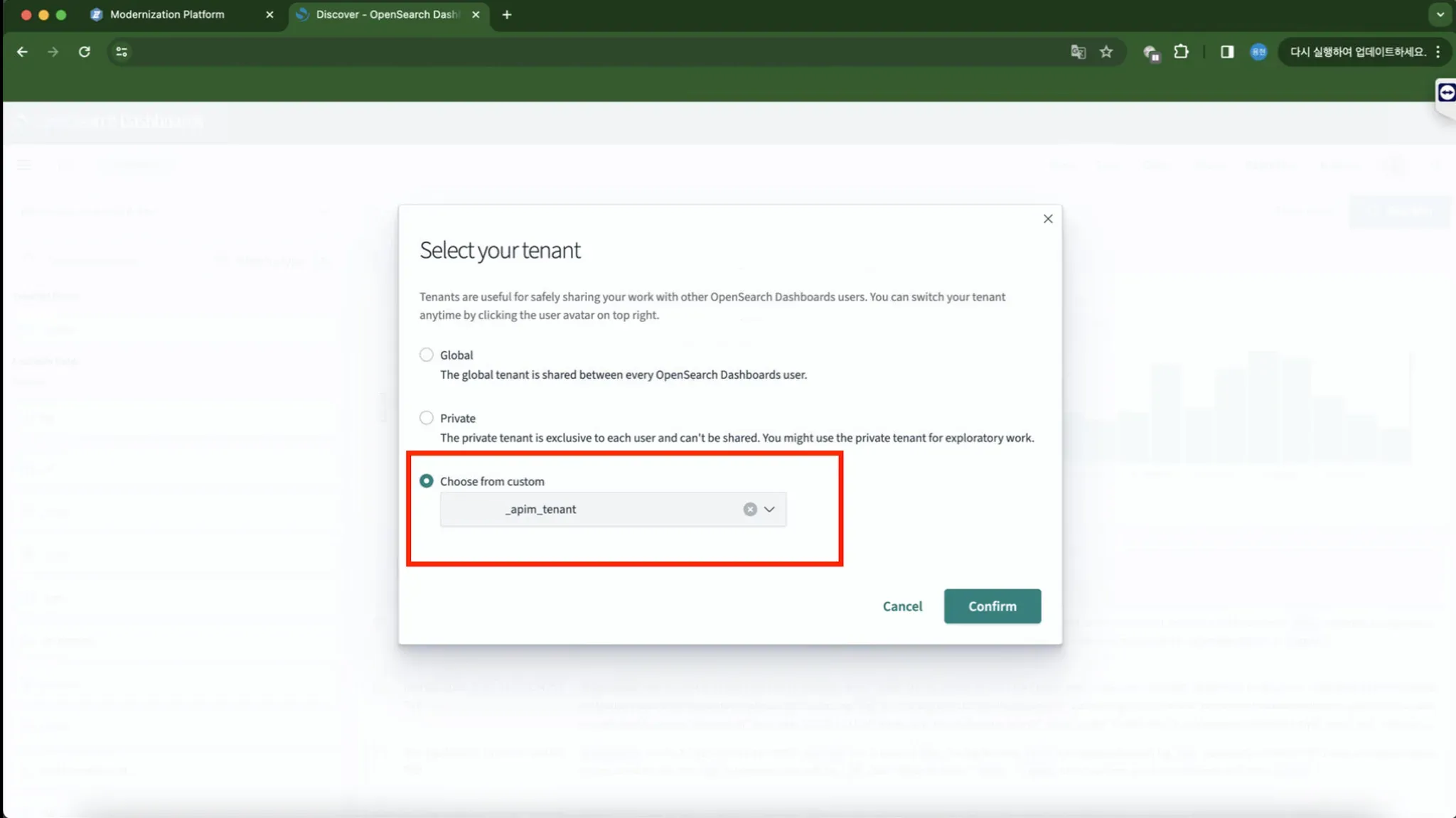This screenshot has height=818, width=1456.
Task: Cancel the tenant selection dialog
Action: 902,606
